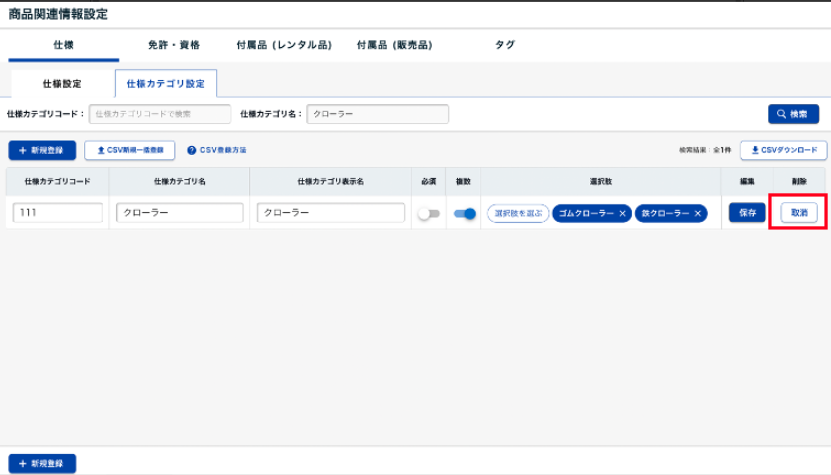Click the 仕様カテゴリ名 search field
Image resolution: width=831 pixels, height=475 pixels.
point(377,114)
